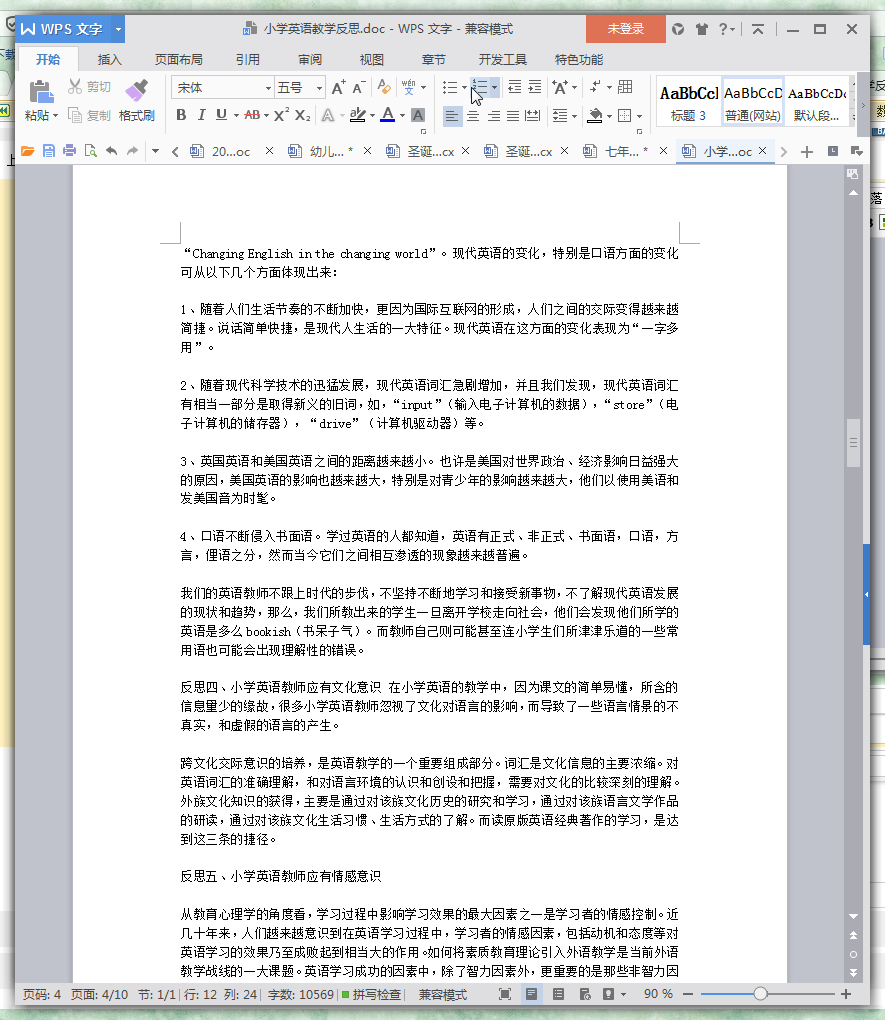Click the 剪切 cut button
This screenshot has width=885, height=1020.
tap(89, 87)
